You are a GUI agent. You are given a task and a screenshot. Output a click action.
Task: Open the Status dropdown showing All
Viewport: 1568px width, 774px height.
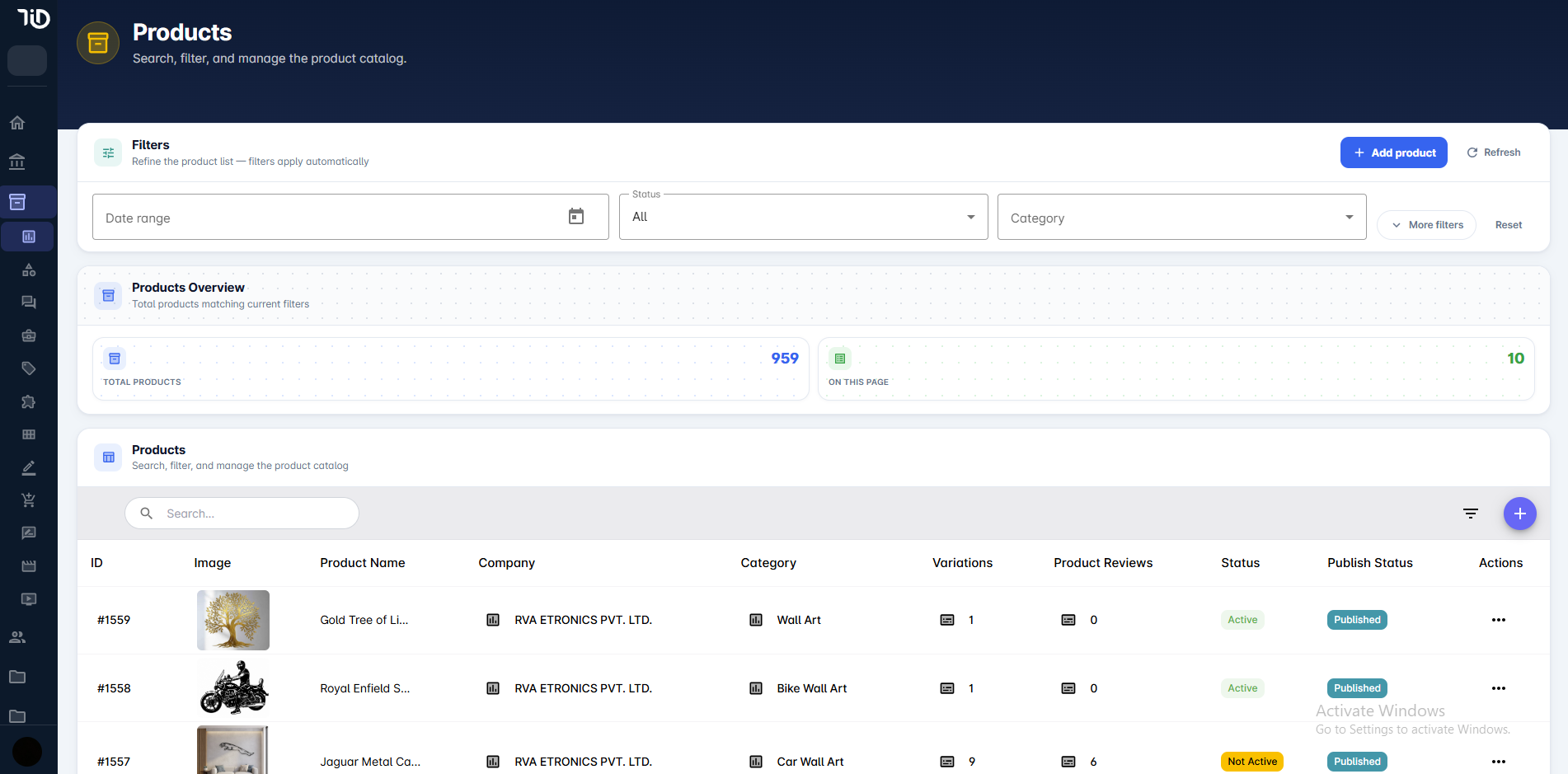coord(804,217)
